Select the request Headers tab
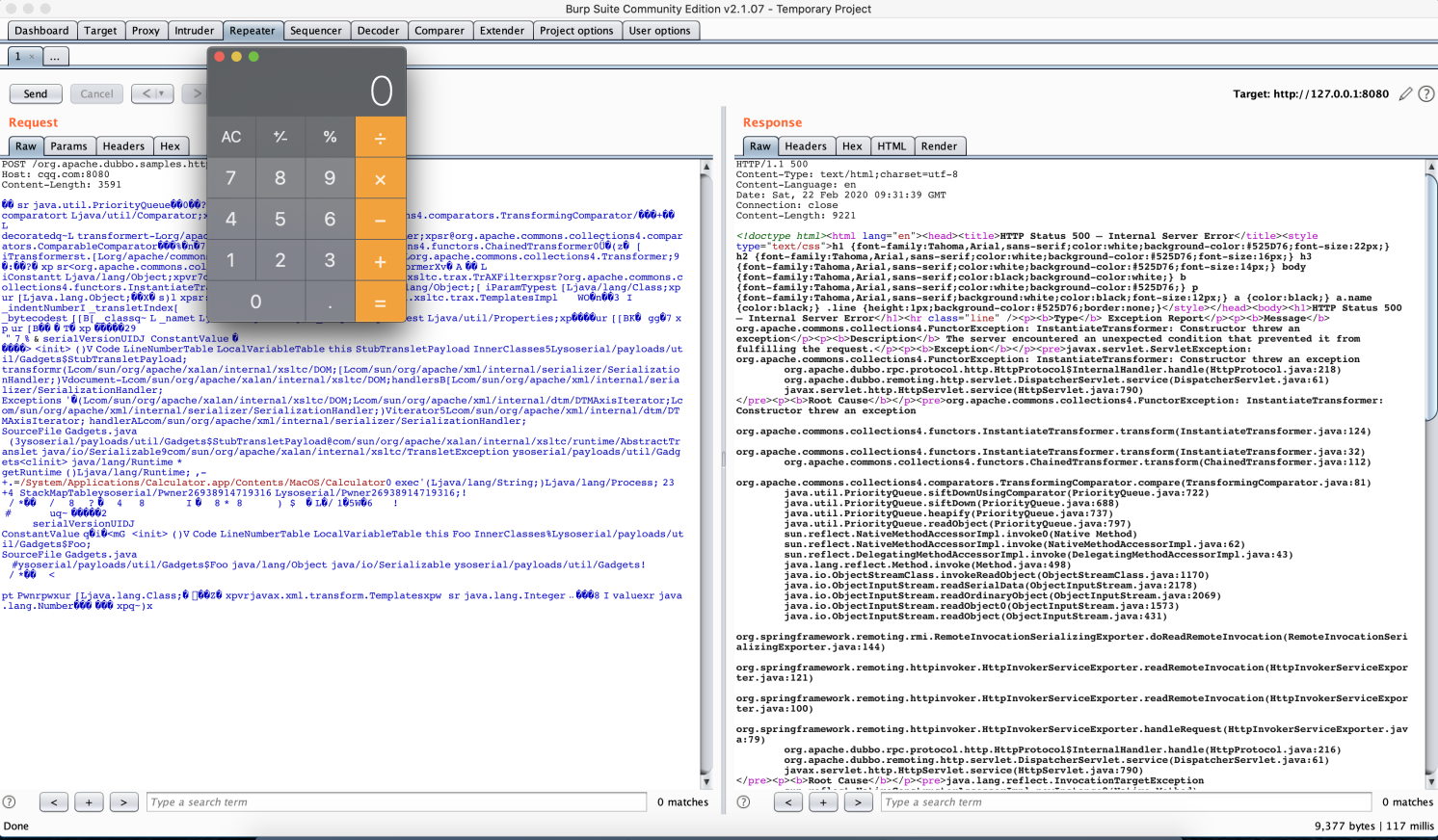This screenshot has width=1438, height=840. (124, 146)
